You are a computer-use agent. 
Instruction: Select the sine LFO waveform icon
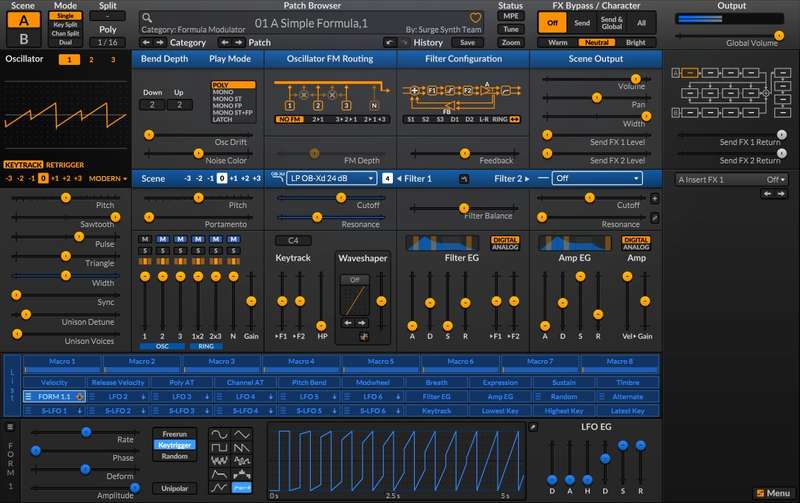[218, 433]
